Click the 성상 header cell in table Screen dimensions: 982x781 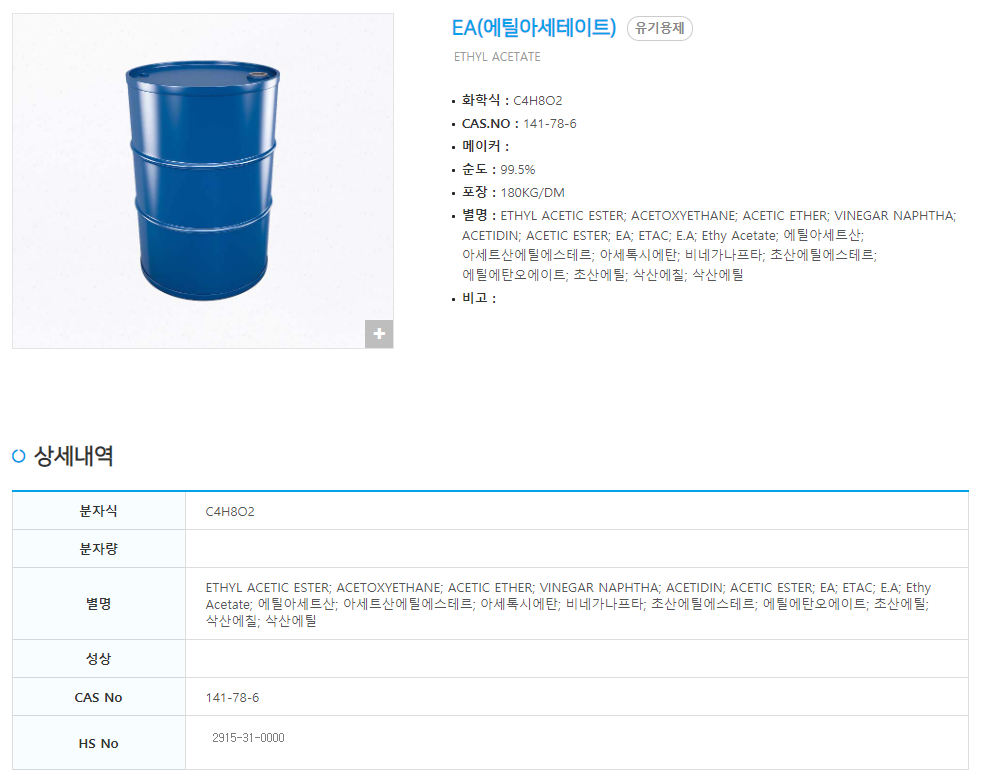[x=98, y=659]
